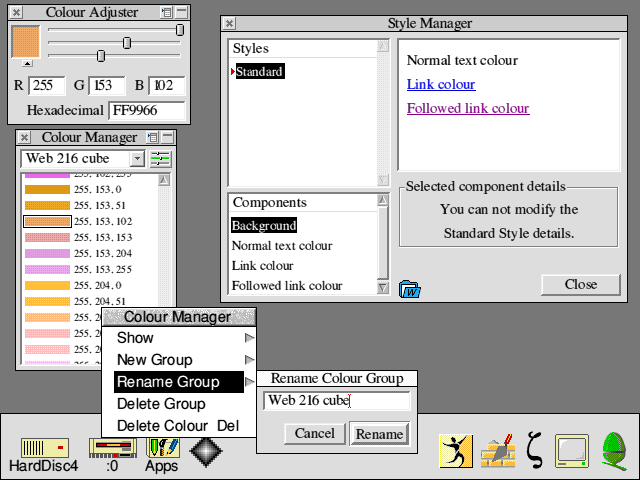
Task: Select the Link colour component
Action: (262, 266)
